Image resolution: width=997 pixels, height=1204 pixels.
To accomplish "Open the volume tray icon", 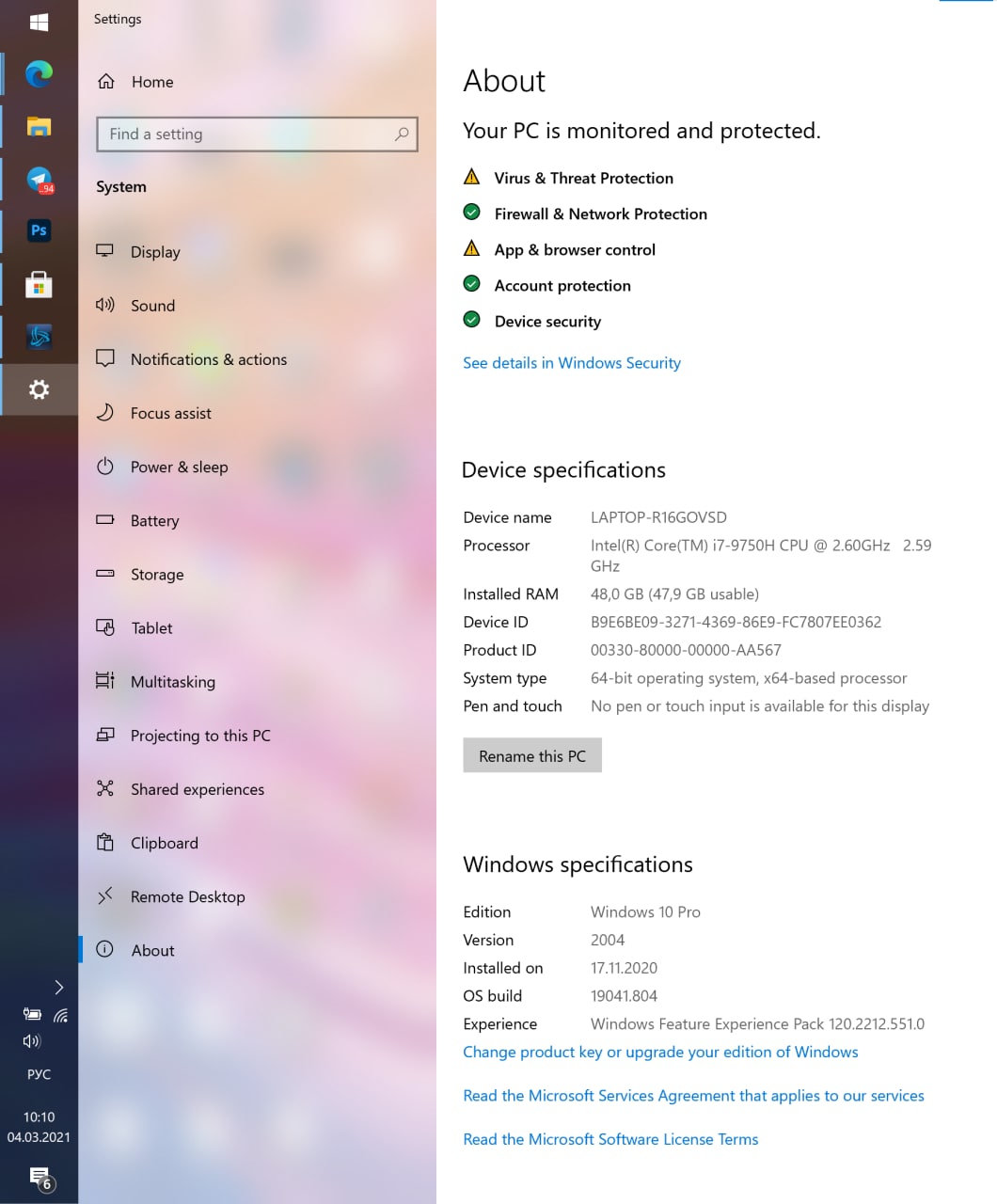I will [32, 1040].
